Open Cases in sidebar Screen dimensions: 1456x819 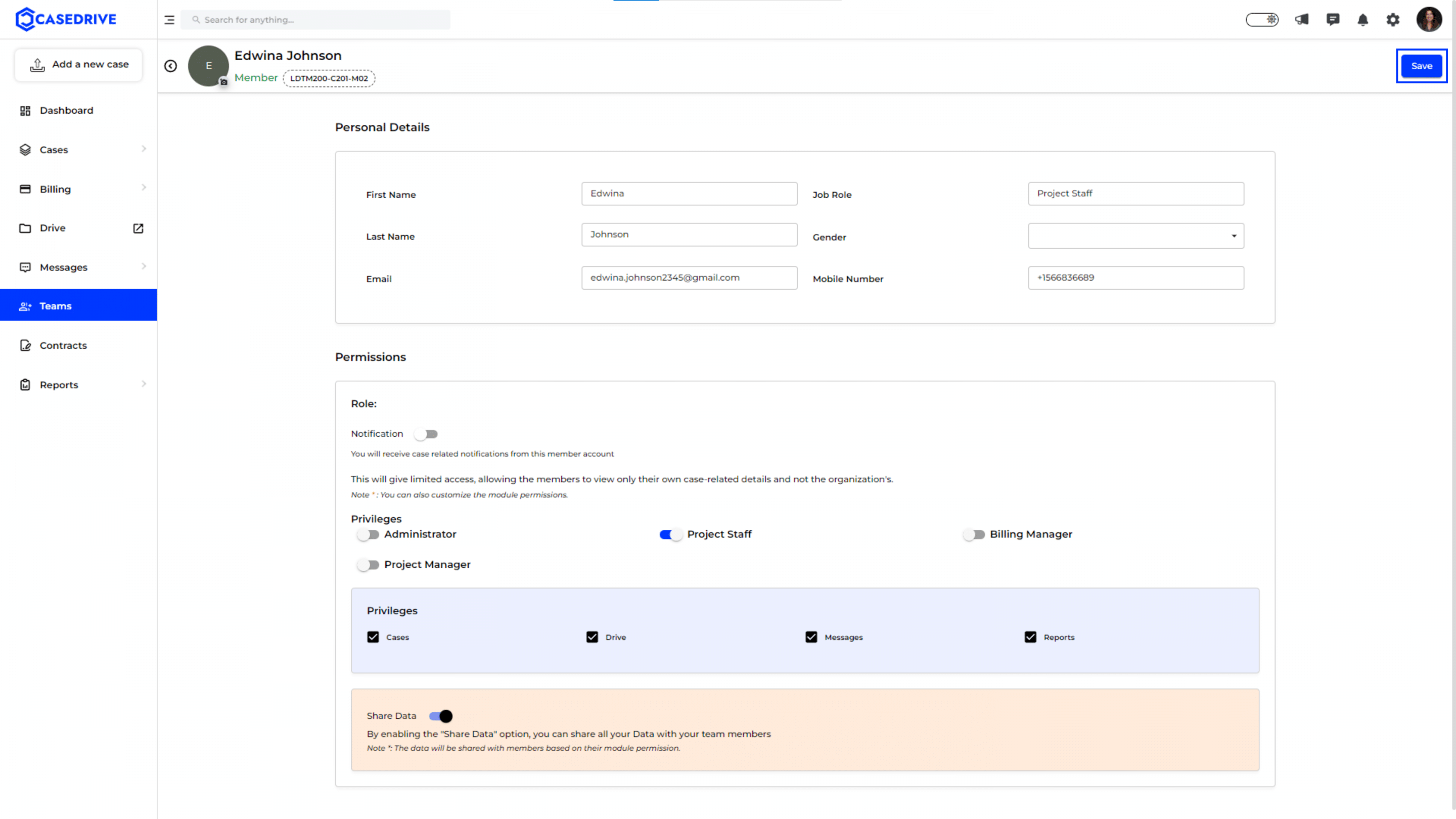pyautogui.click(x=78, y=150)
